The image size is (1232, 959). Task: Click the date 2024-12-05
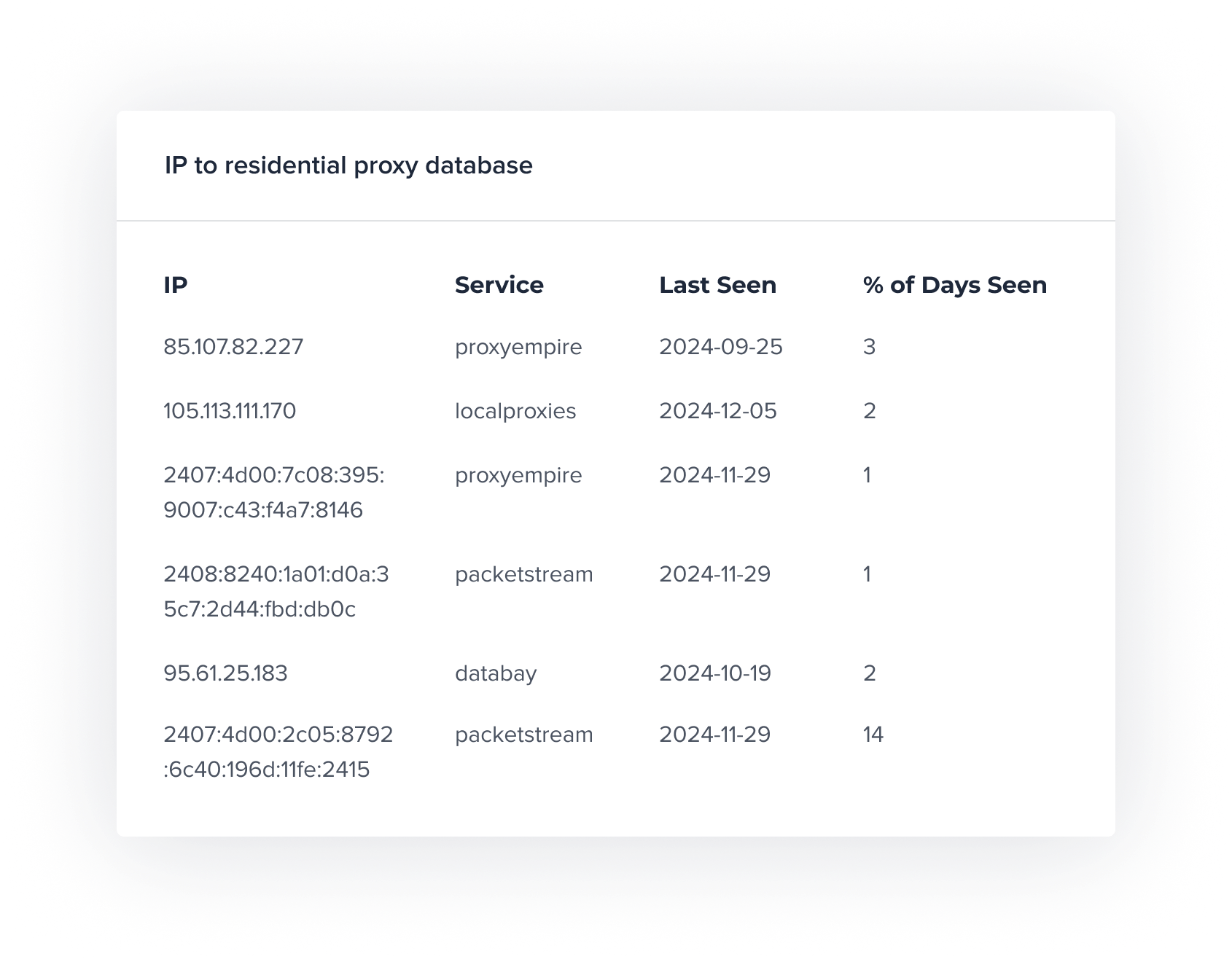(x=718, y=411)
